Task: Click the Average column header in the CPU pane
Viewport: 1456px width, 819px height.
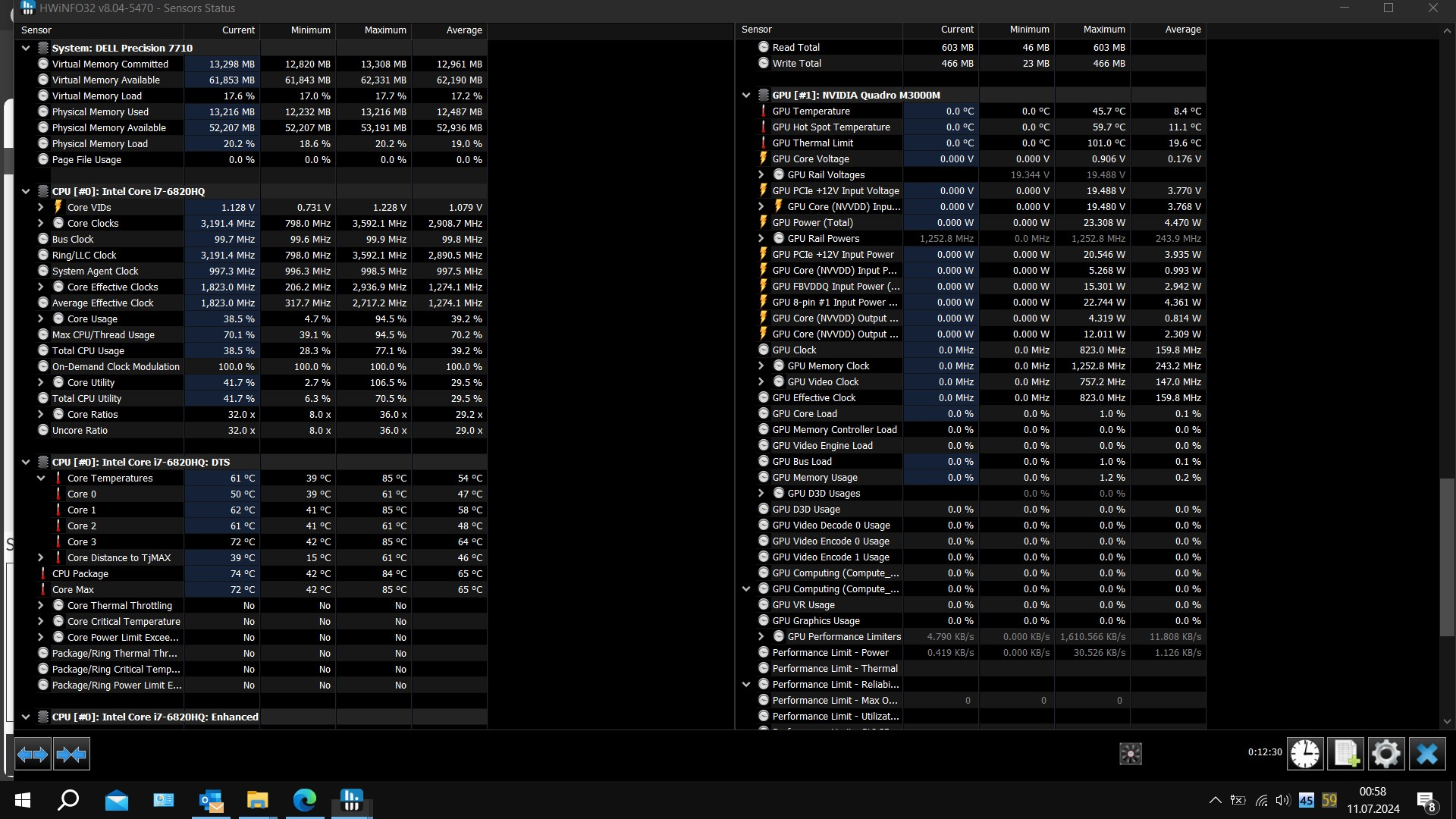Action: [x=450, y=30]
